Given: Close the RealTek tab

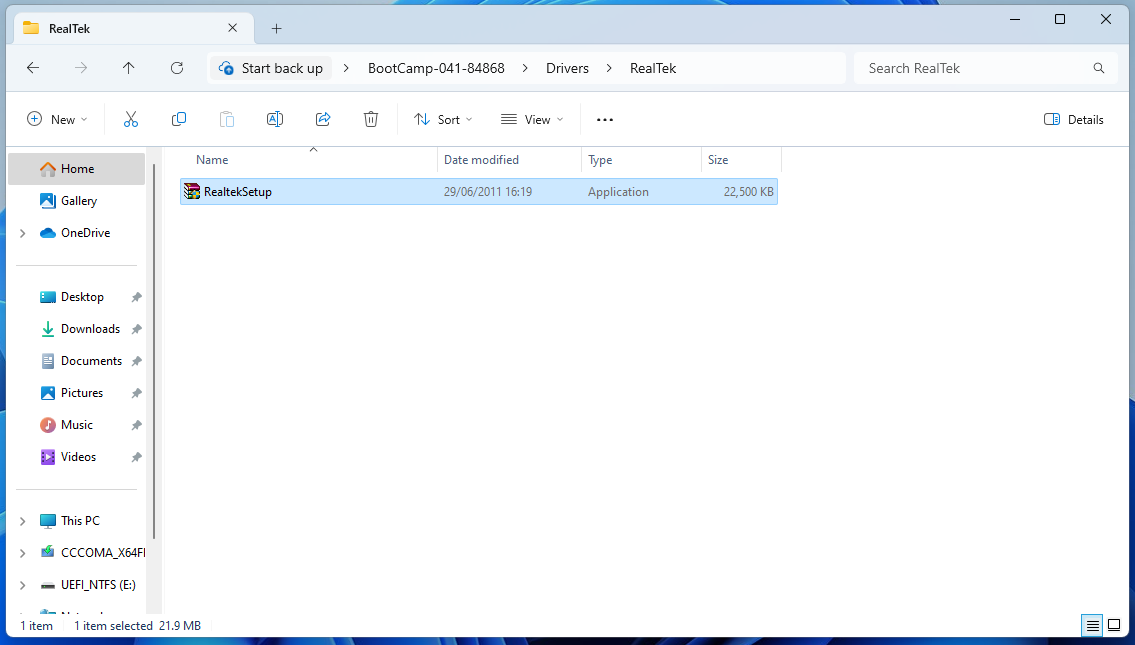Looking at the screenshot, I should click(232, 28).
